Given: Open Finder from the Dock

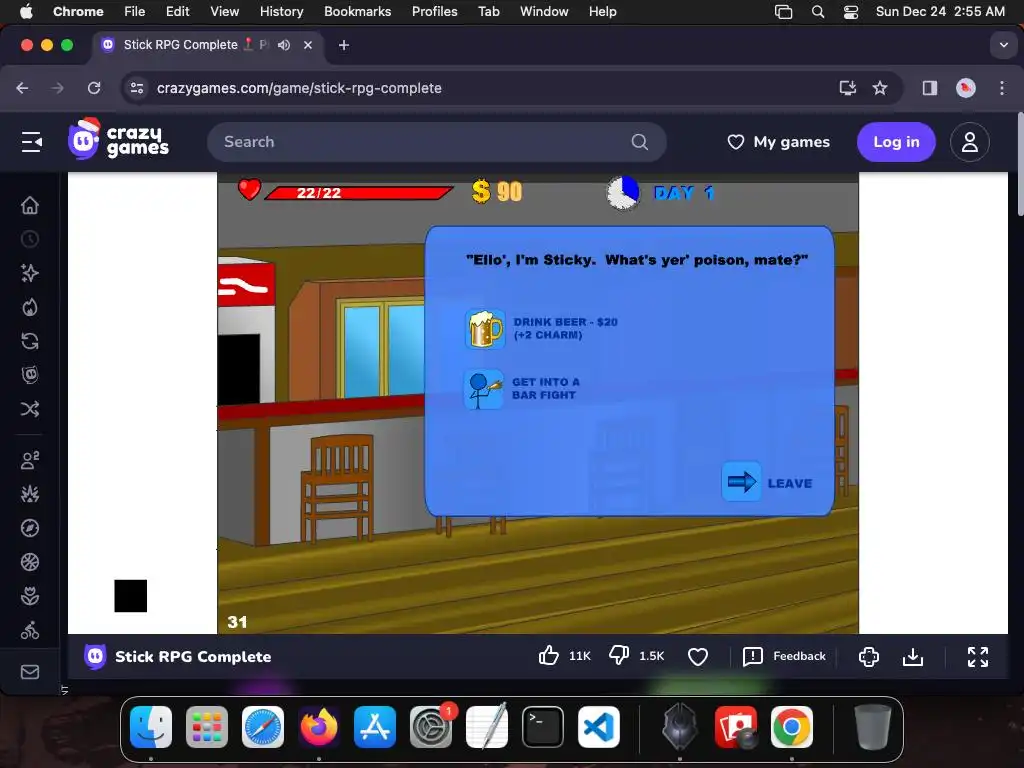Looking at the screenshot, I should [x=151, y=727].
